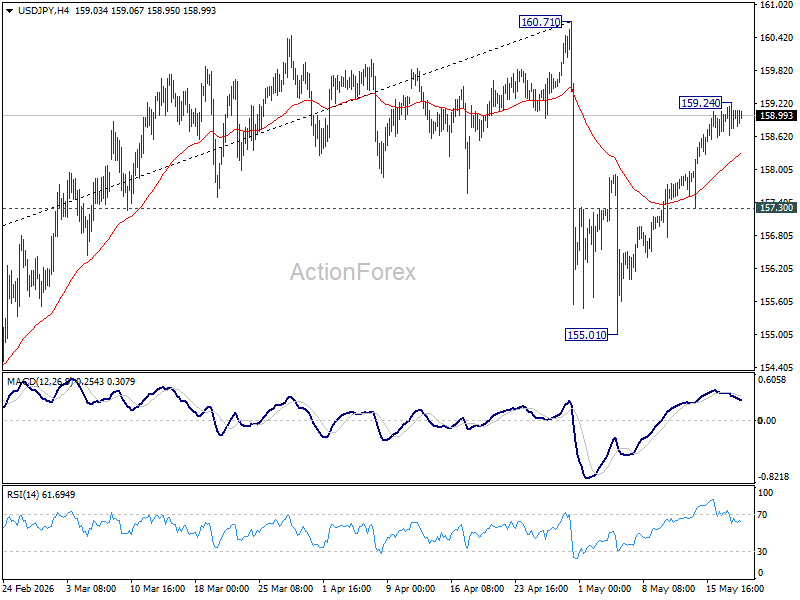The width and height of the screenshot is (800, 600).
Task: Select the 15 May 16:00 time label
Action: coord(735,589)
